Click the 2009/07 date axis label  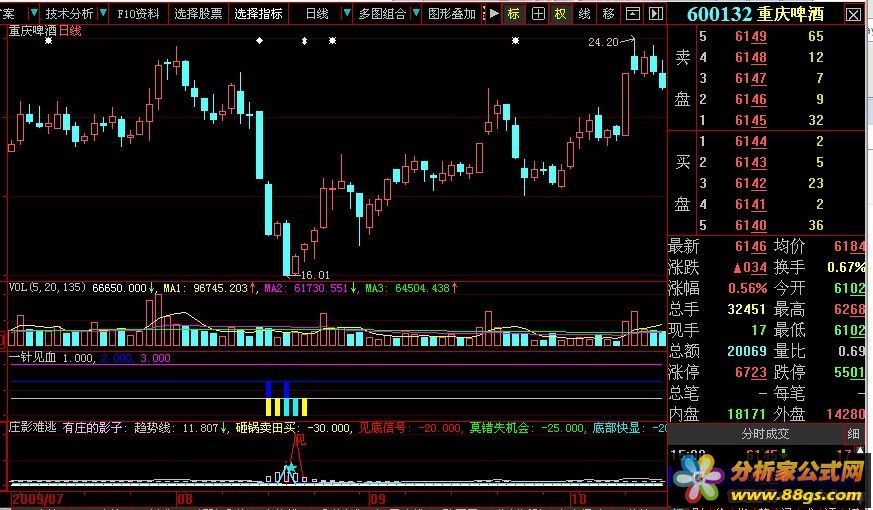(37, 497)
